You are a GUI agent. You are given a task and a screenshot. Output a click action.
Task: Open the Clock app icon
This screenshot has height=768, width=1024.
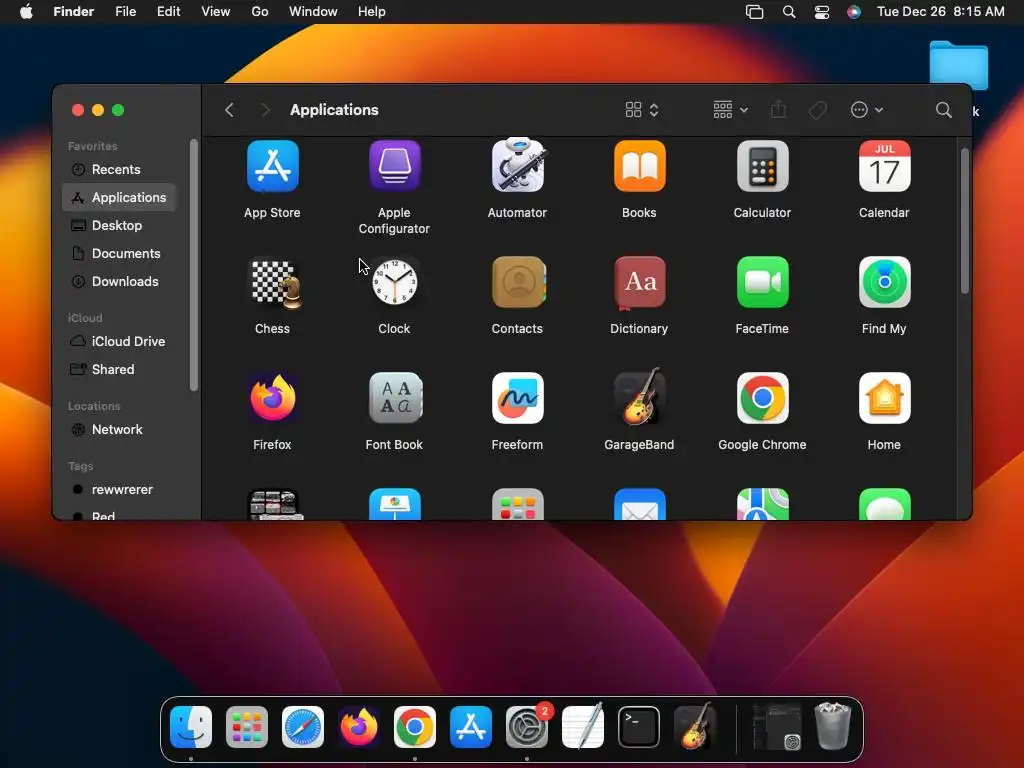click(394, 282)
